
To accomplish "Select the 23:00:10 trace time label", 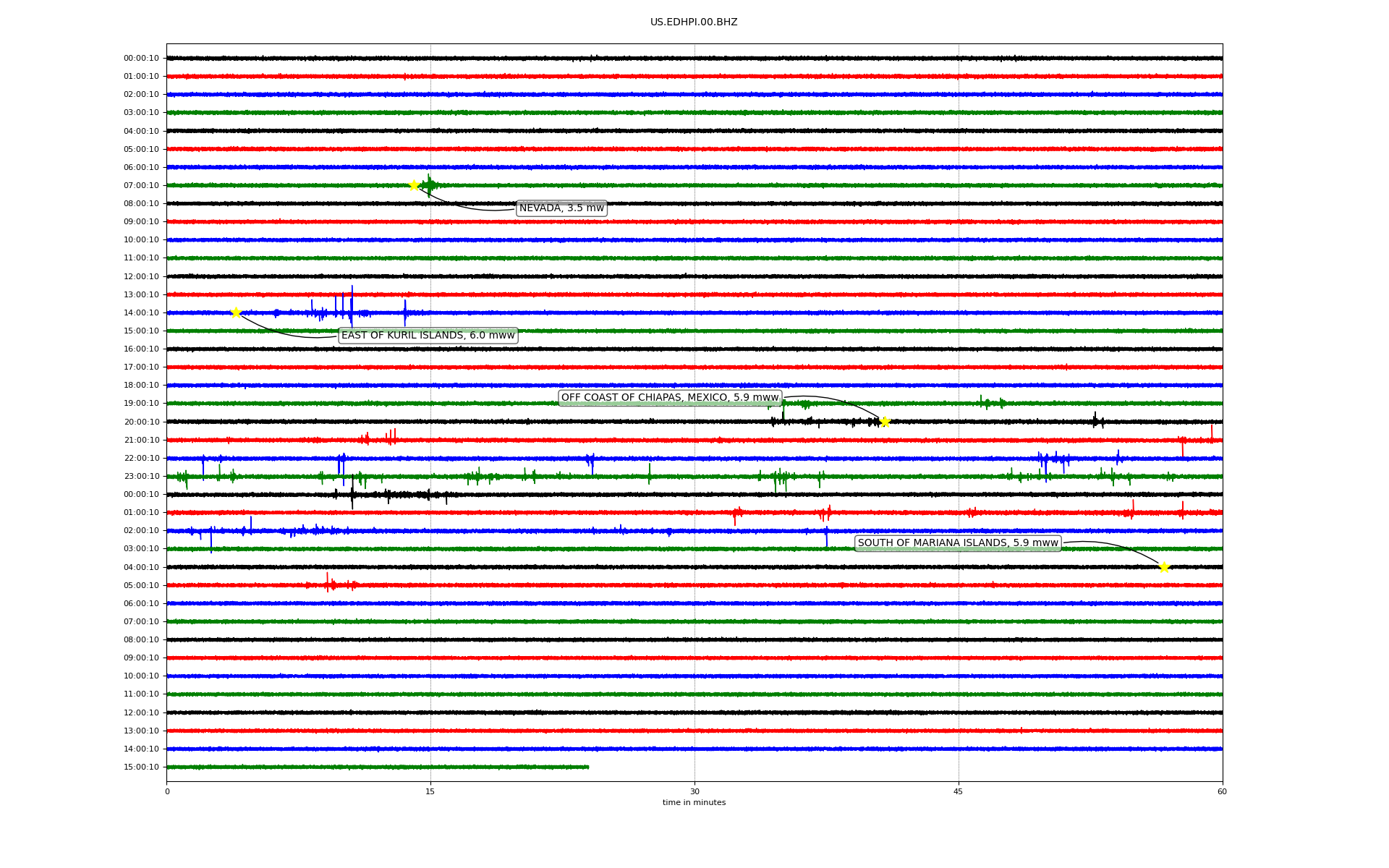I will [x=141, y=477].
